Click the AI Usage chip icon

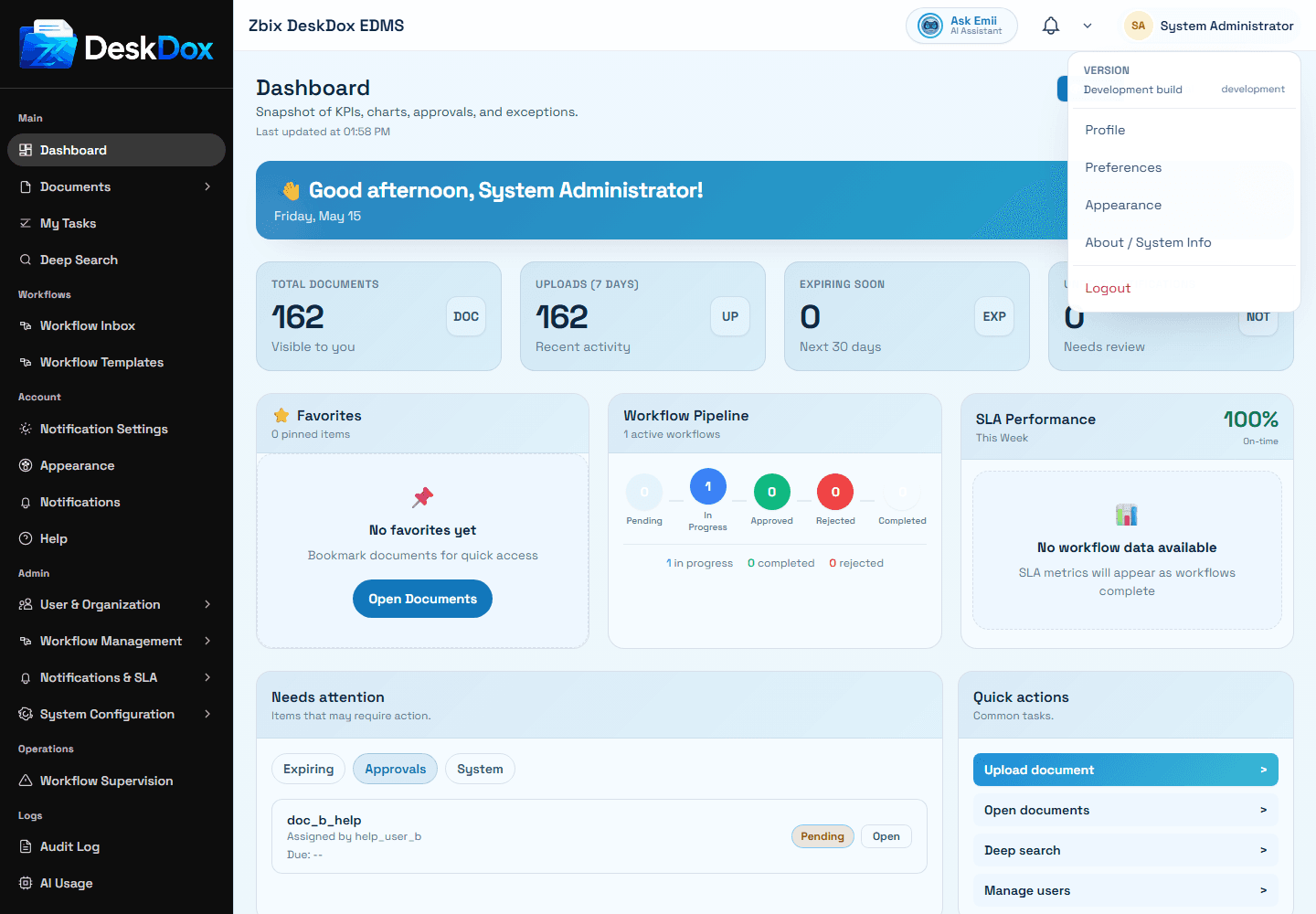26,883
